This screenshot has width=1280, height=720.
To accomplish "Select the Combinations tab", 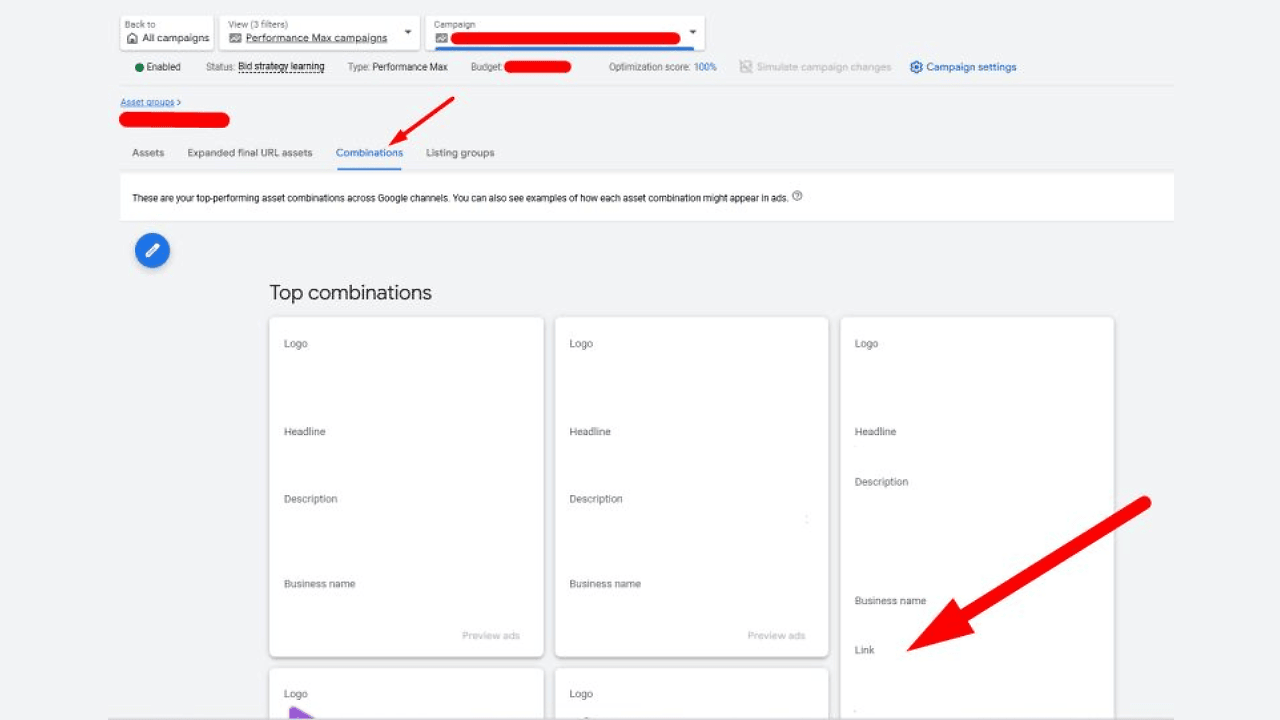I will coord(369,153).
